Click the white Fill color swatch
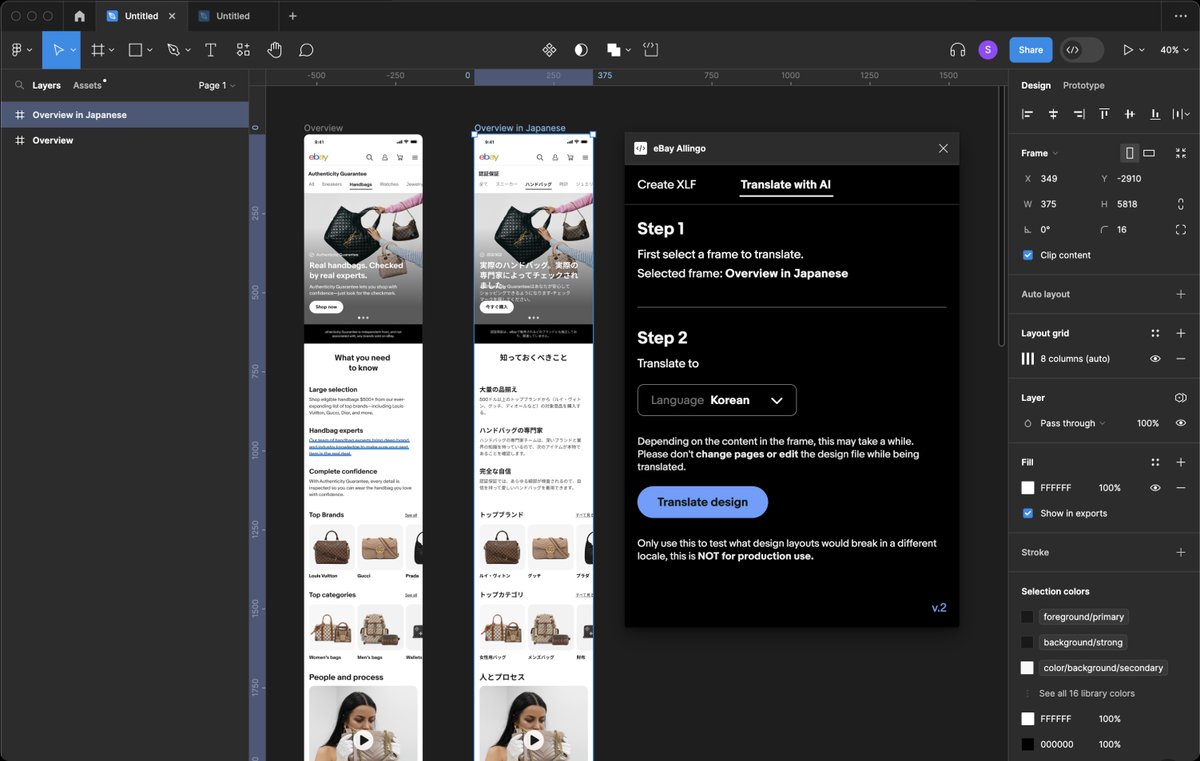This screenshot has height=761, width=1200. coord(1027,488)
